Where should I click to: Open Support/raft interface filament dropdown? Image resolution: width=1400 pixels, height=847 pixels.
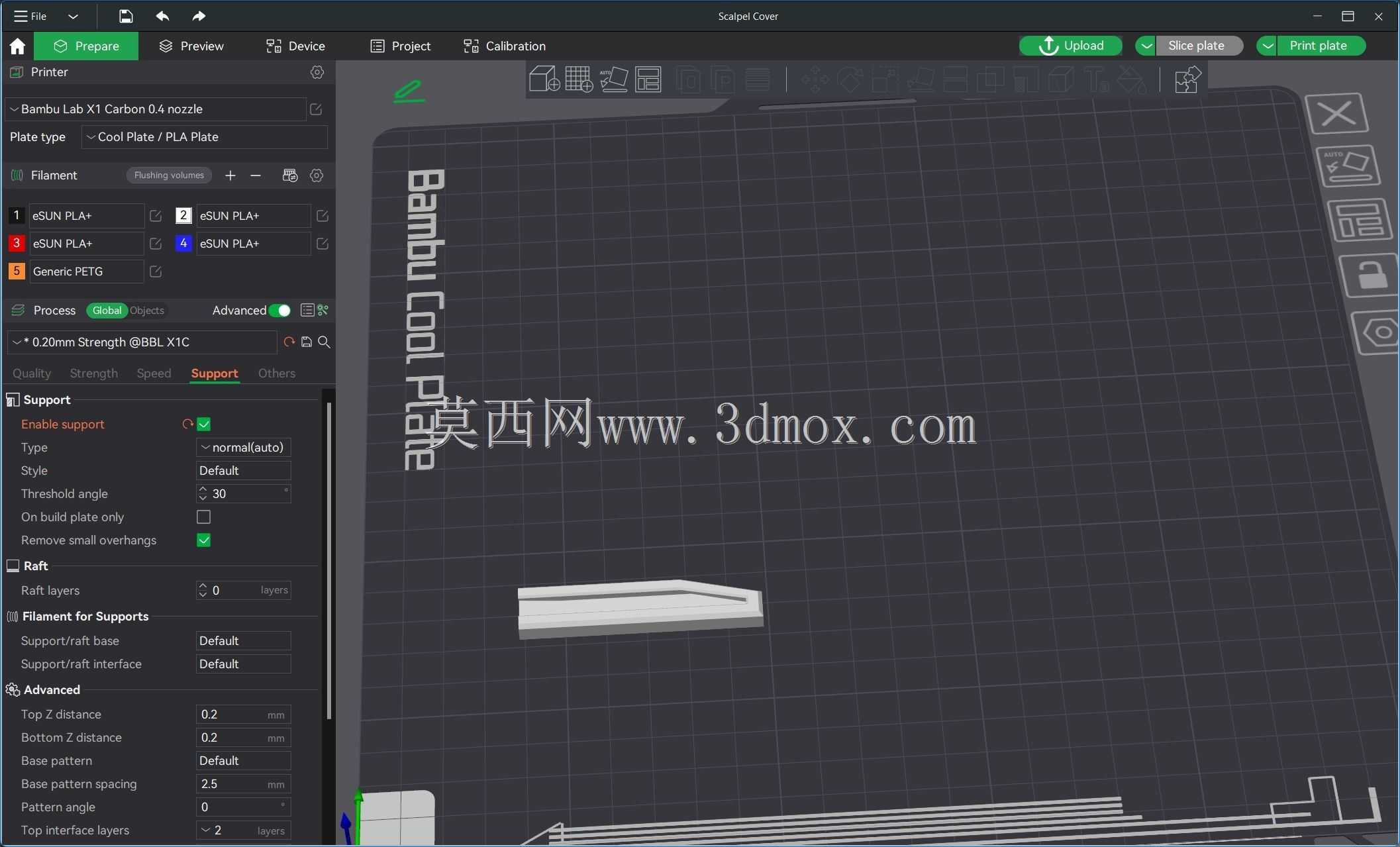click(243, 664)
